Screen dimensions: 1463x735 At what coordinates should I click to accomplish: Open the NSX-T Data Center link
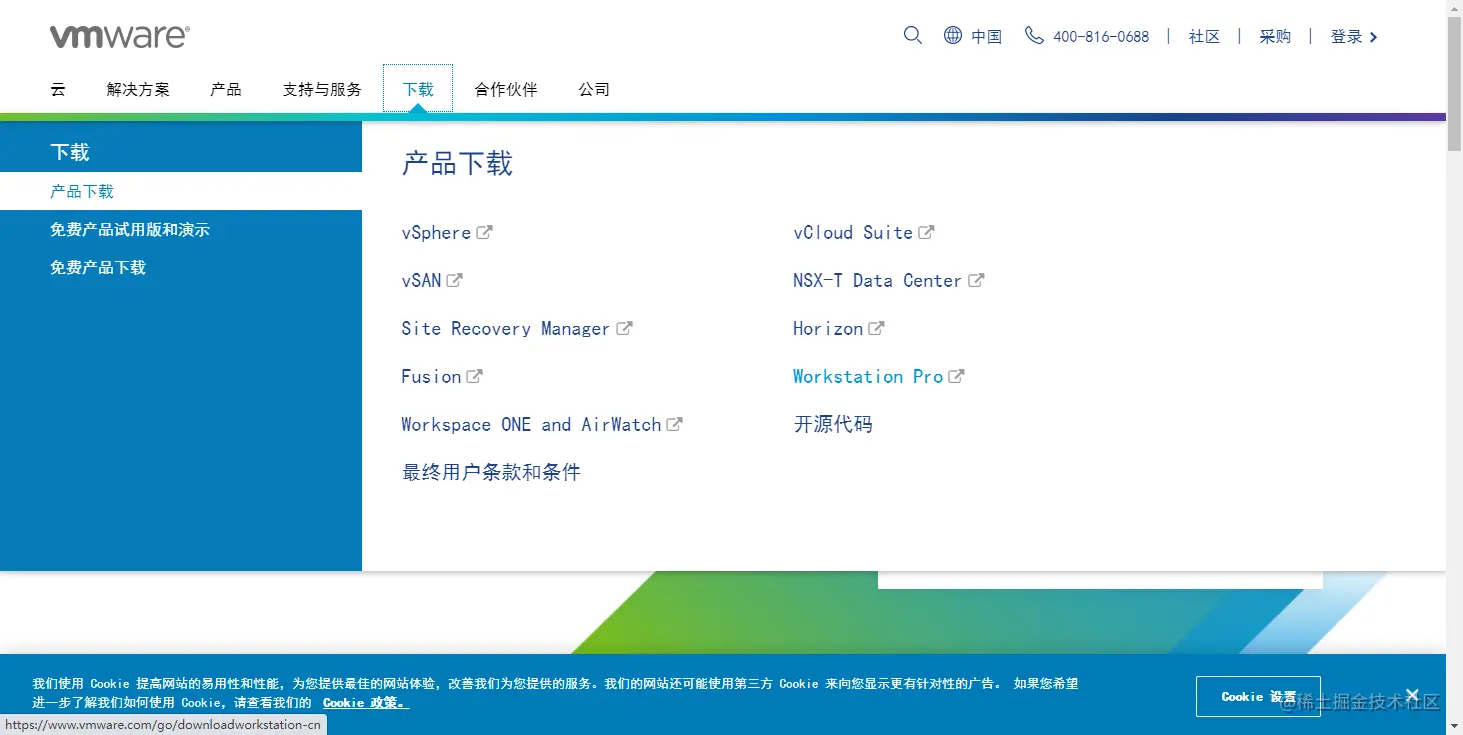(878, 280)
